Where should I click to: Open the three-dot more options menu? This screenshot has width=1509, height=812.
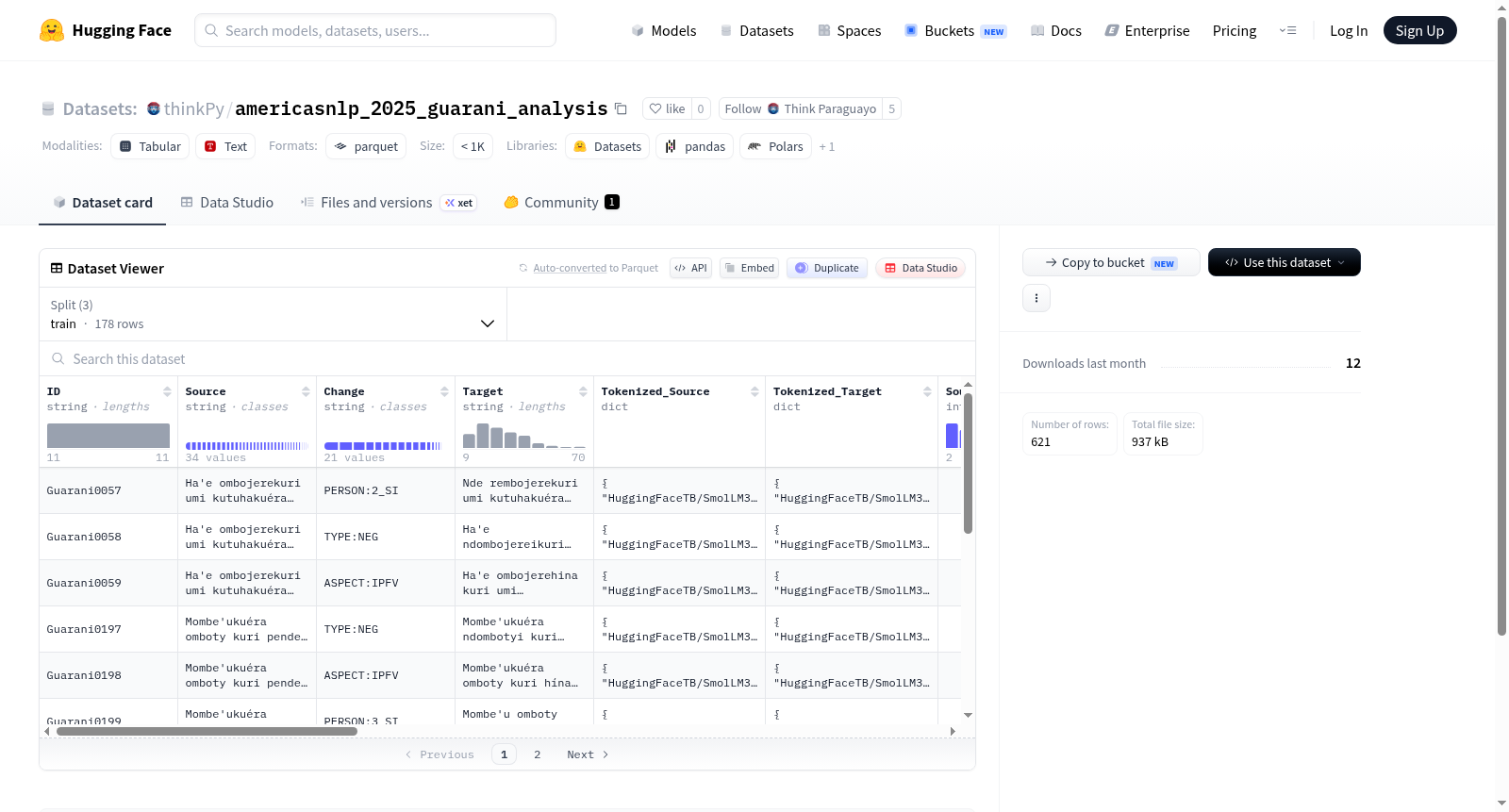[1036, 298]
